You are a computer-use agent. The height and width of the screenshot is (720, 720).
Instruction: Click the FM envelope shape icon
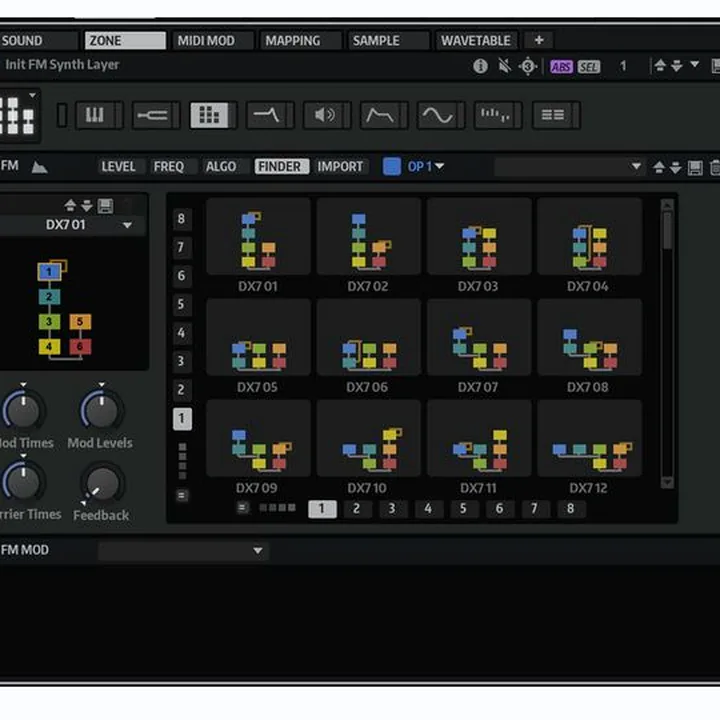39,167
